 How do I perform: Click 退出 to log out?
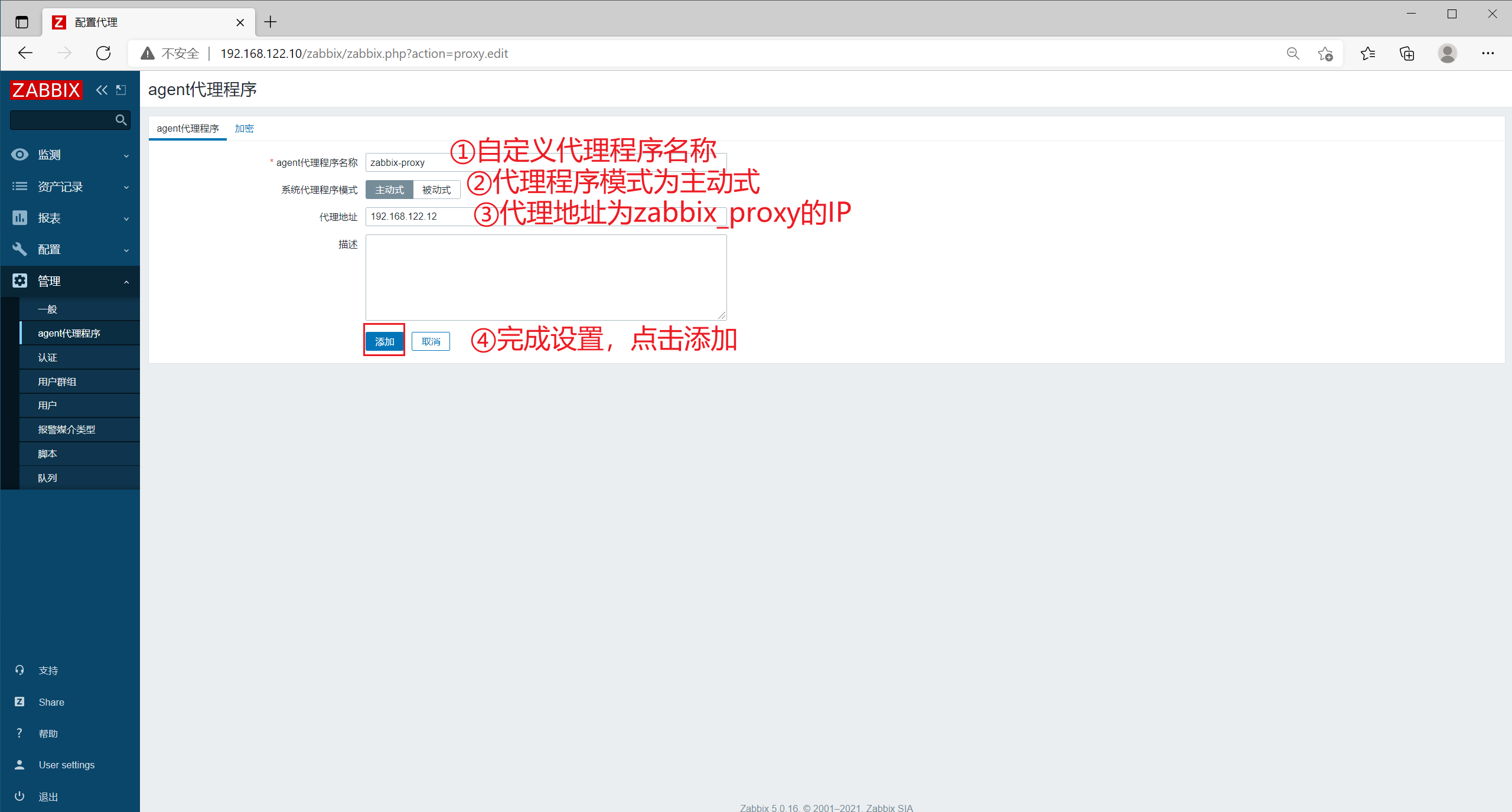pyautogui.click(x=48, y=797)
